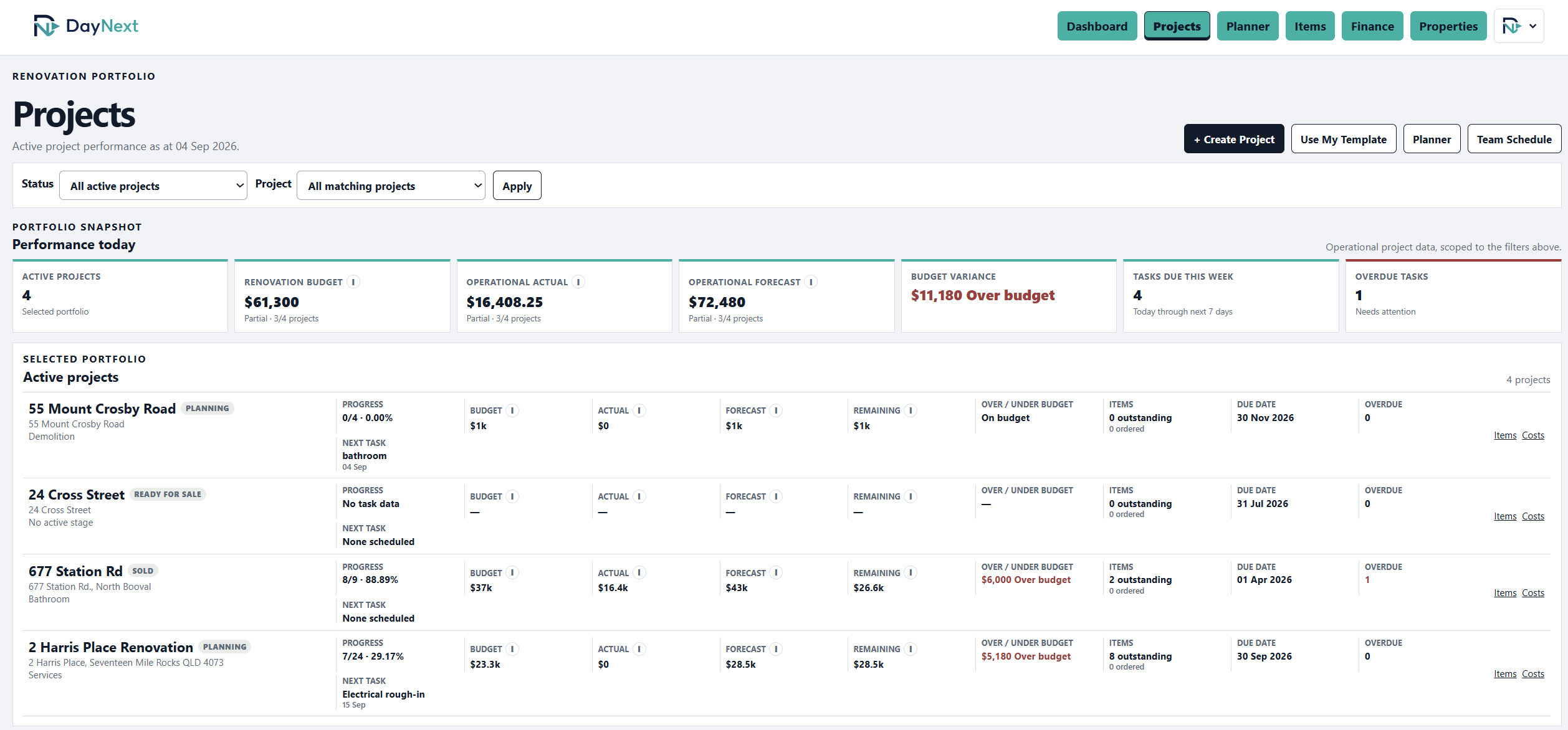Click the Active Projects summary card

click(120, 296)
